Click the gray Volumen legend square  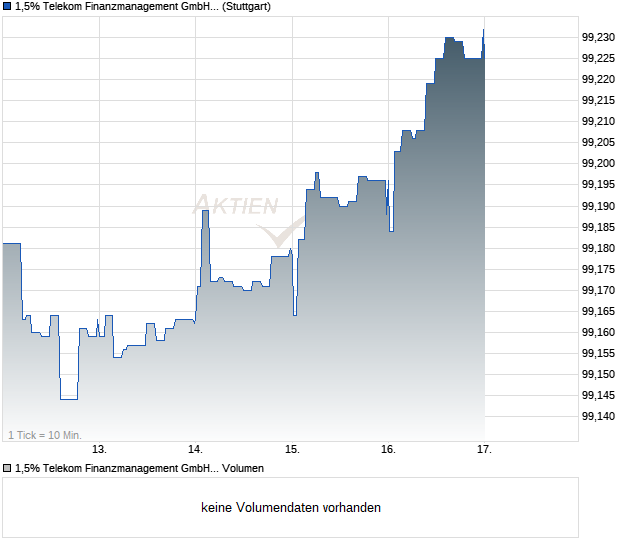7,467
